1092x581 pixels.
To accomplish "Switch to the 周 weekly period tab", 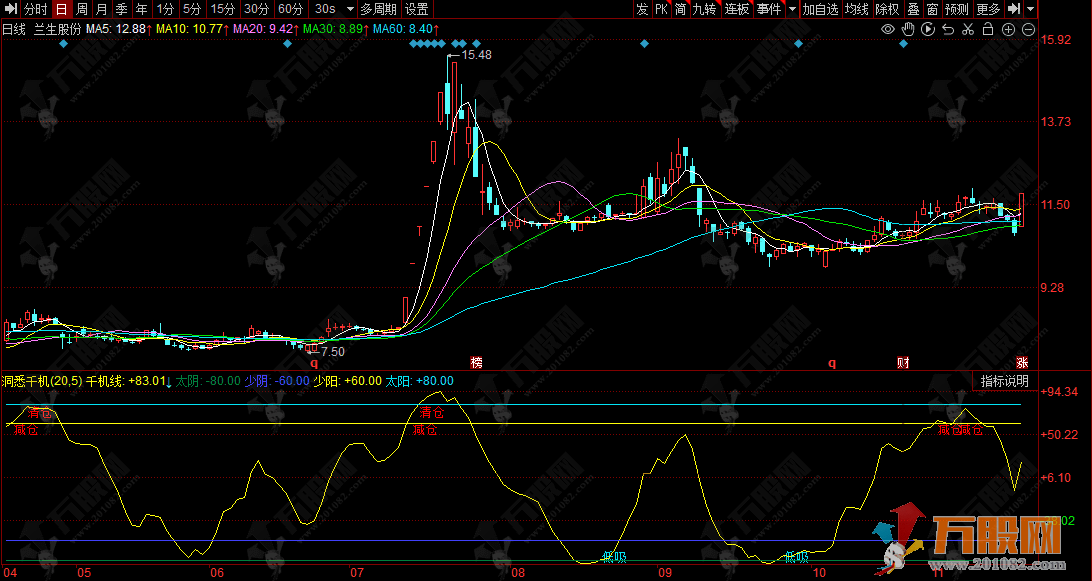I will coord(82,9).
